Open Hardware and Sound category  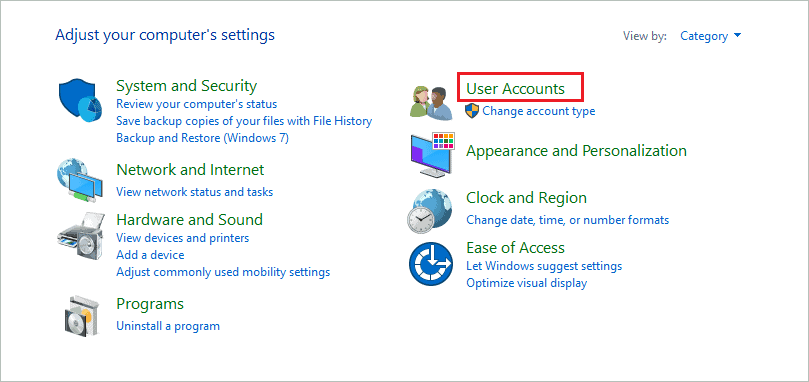coord(189,219)
